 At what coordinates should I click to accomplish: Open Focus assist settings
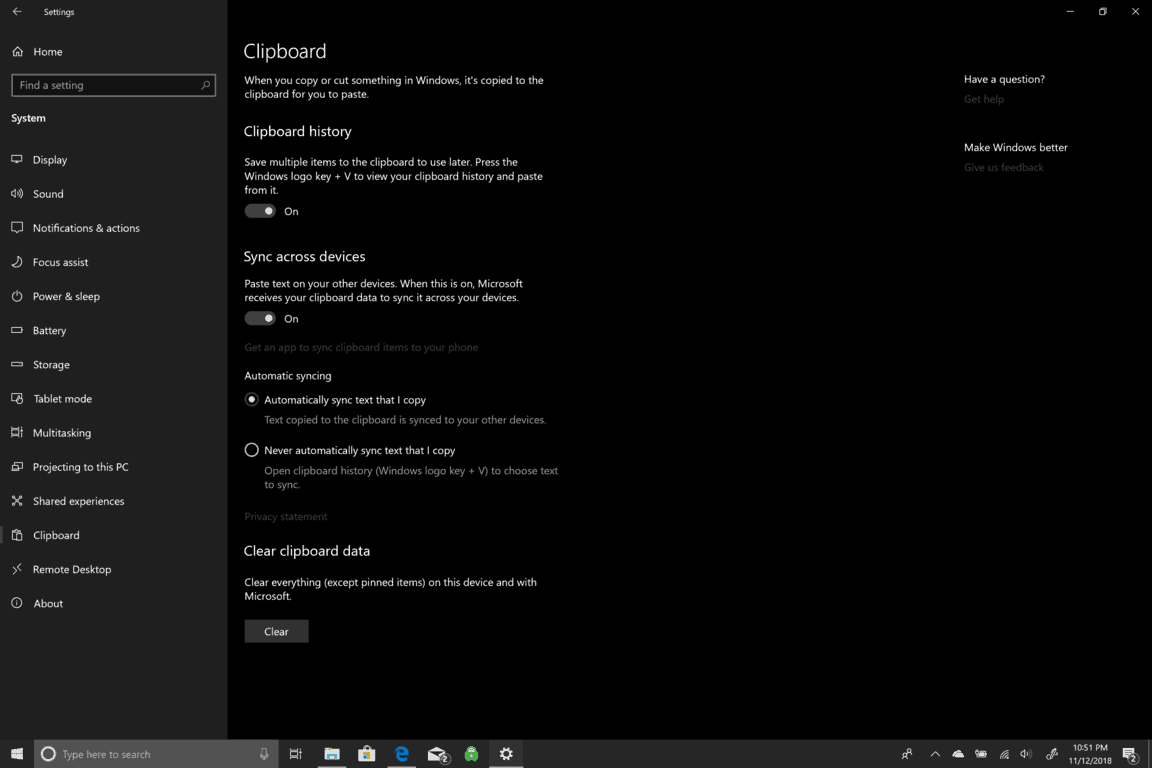pos(60,262)
